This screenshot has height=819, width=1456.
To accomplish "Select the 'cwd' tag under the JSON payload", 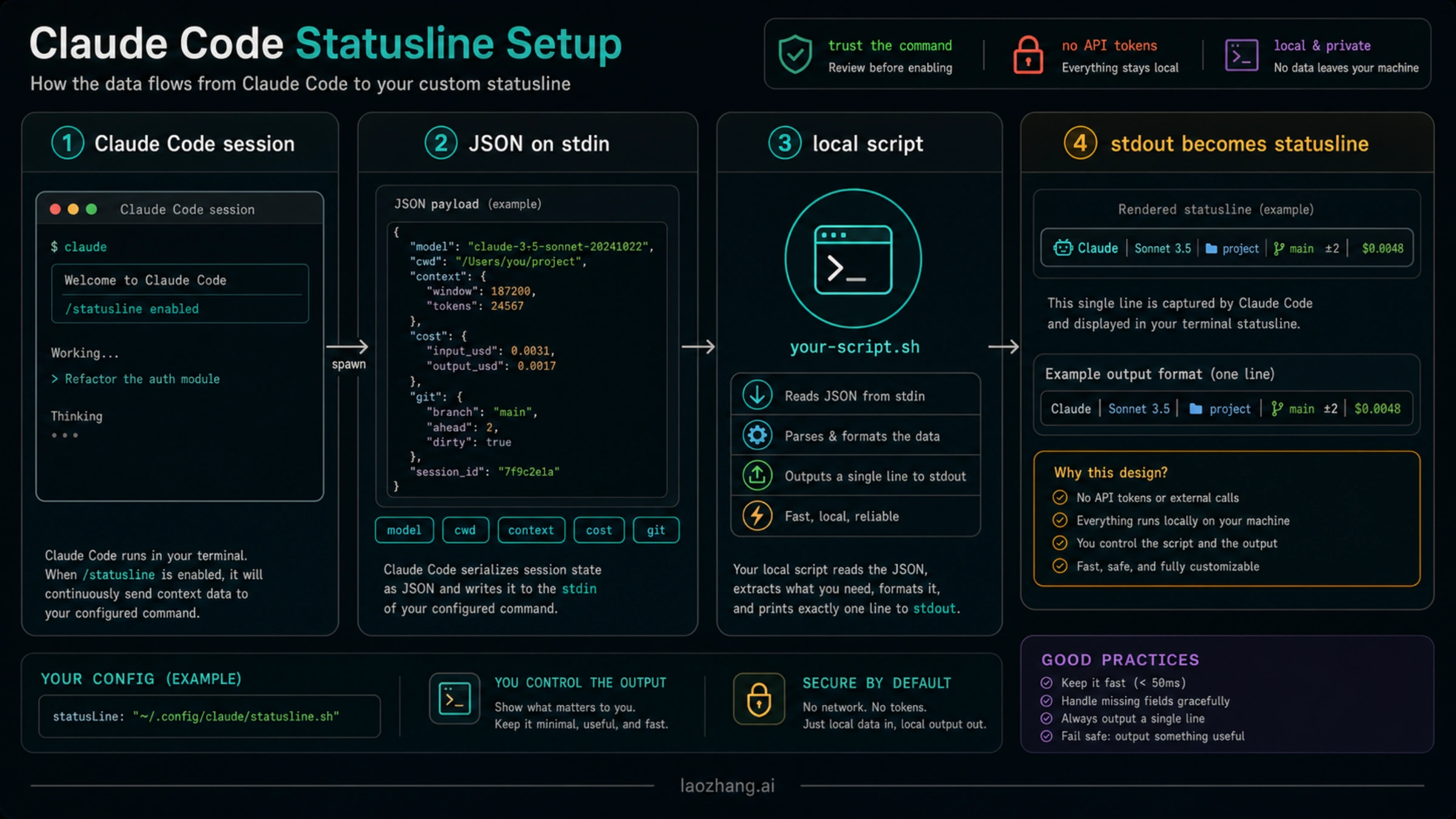I will (x=465, y=530).
